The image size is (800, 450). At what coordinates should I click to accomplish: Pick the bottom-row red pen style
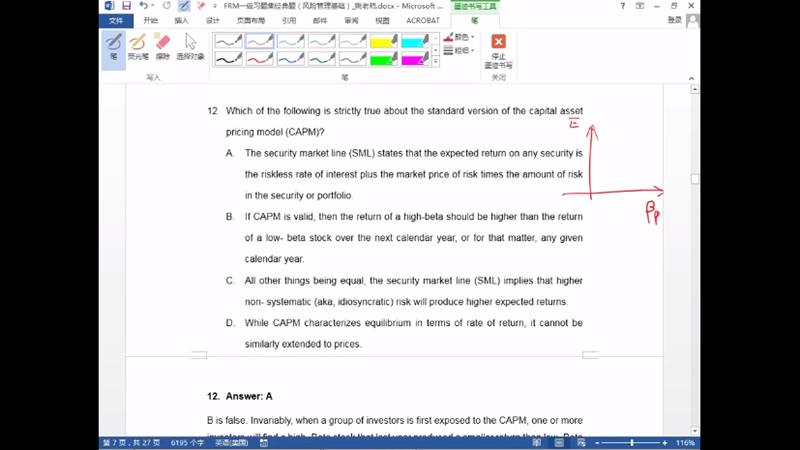point(259,58)
